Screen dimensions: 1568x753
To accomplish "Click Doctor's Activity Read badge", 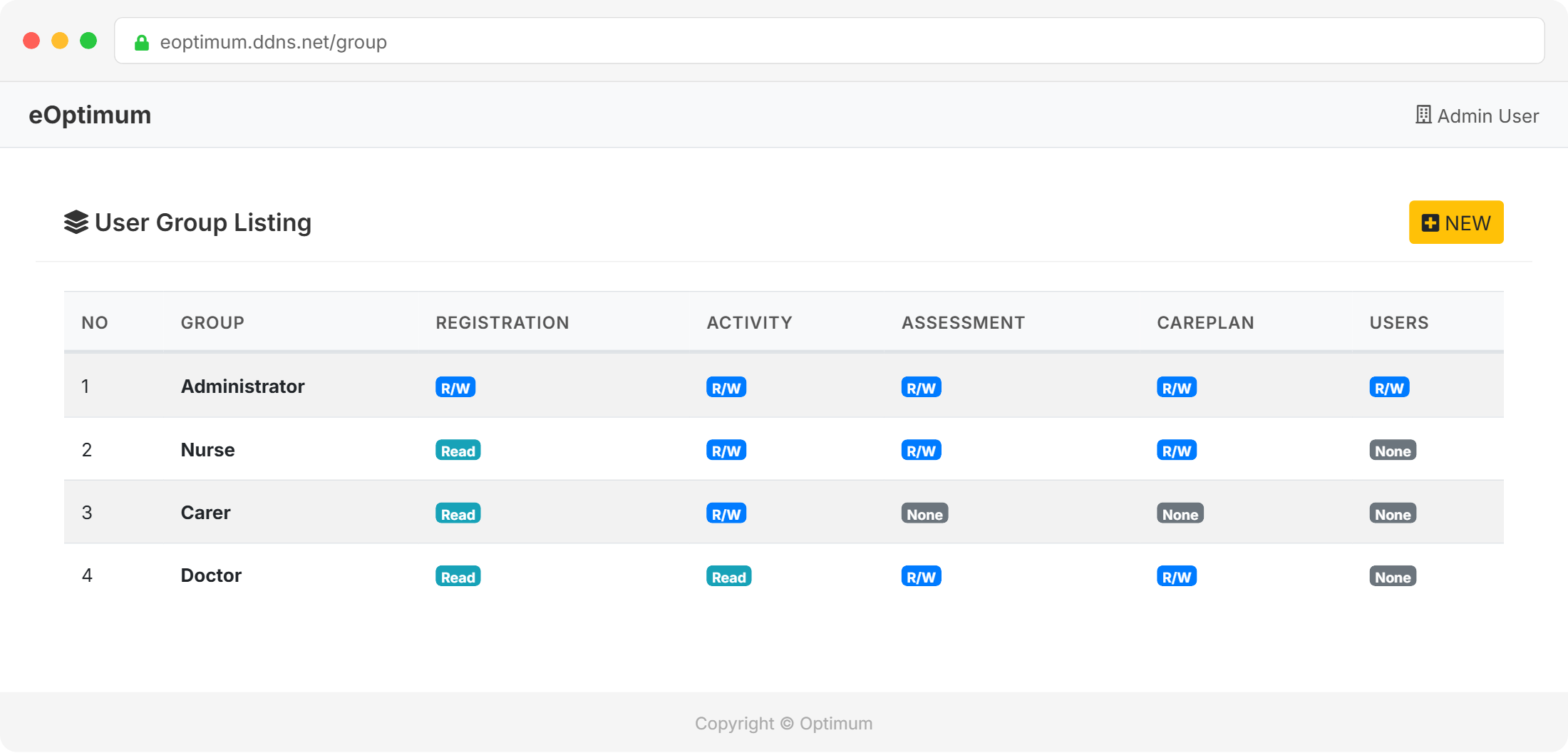I will (x=728, y=577).
